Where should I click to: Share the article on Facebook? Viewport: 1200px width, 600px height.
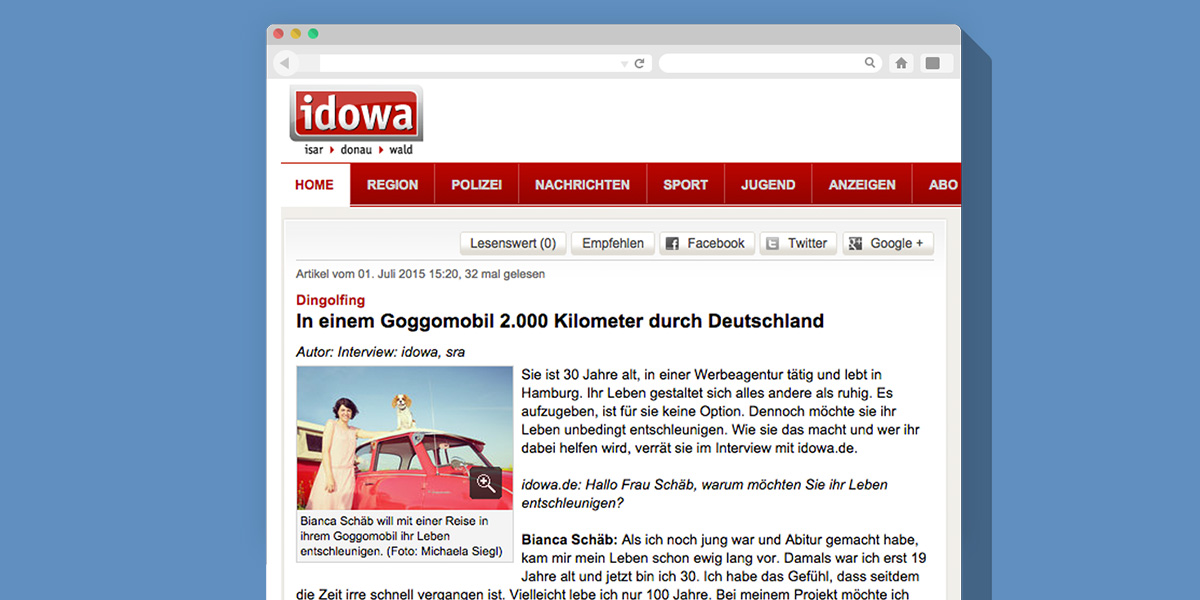tap(707, 243)
